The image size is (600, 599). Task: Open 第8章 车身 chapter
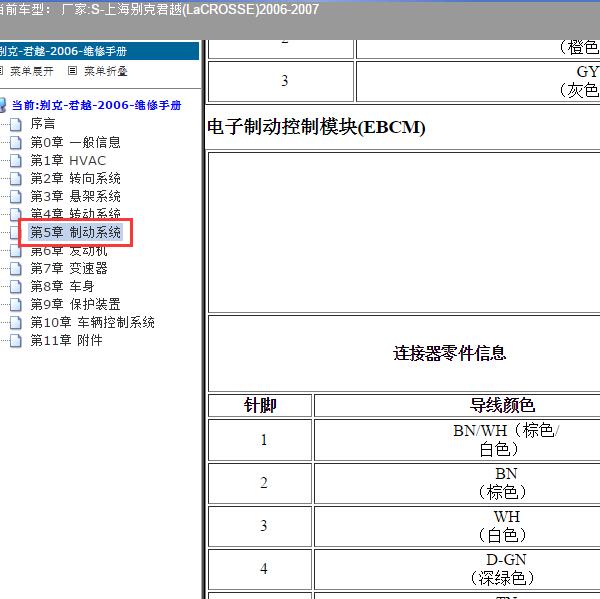coord(62,286)
